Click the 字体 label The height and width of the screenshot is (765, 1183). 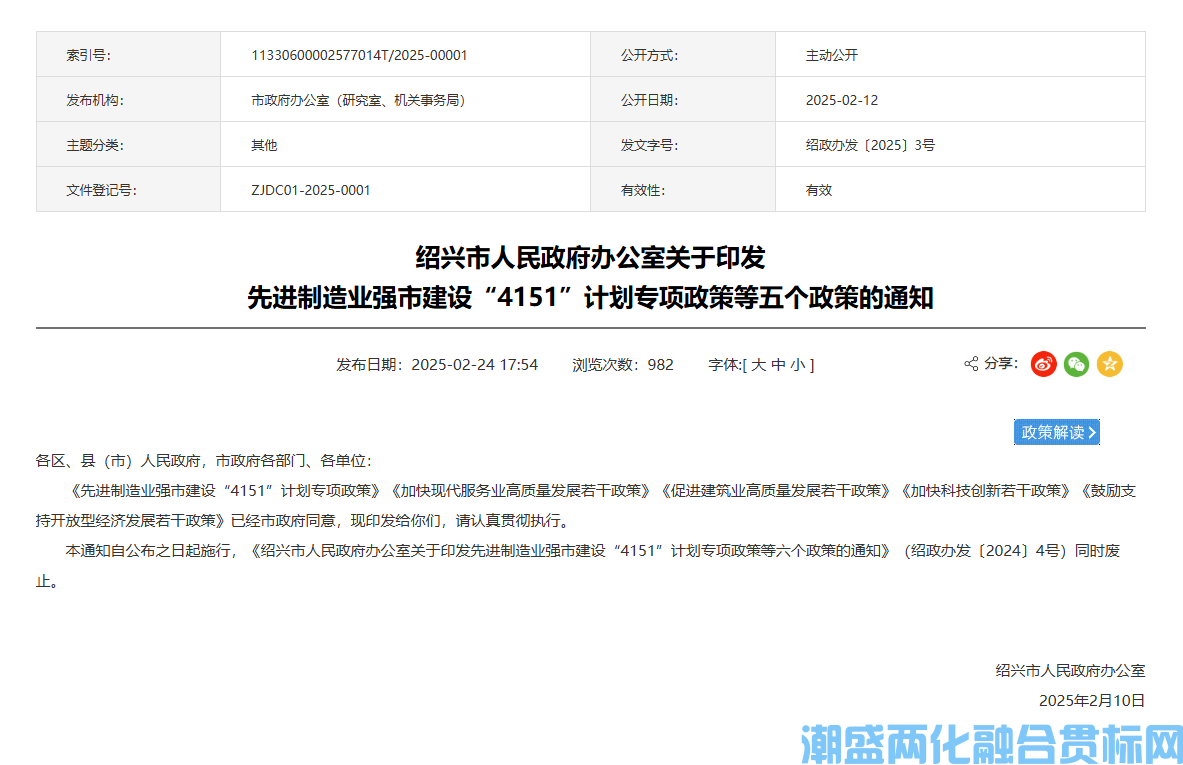tap(725, 365)
